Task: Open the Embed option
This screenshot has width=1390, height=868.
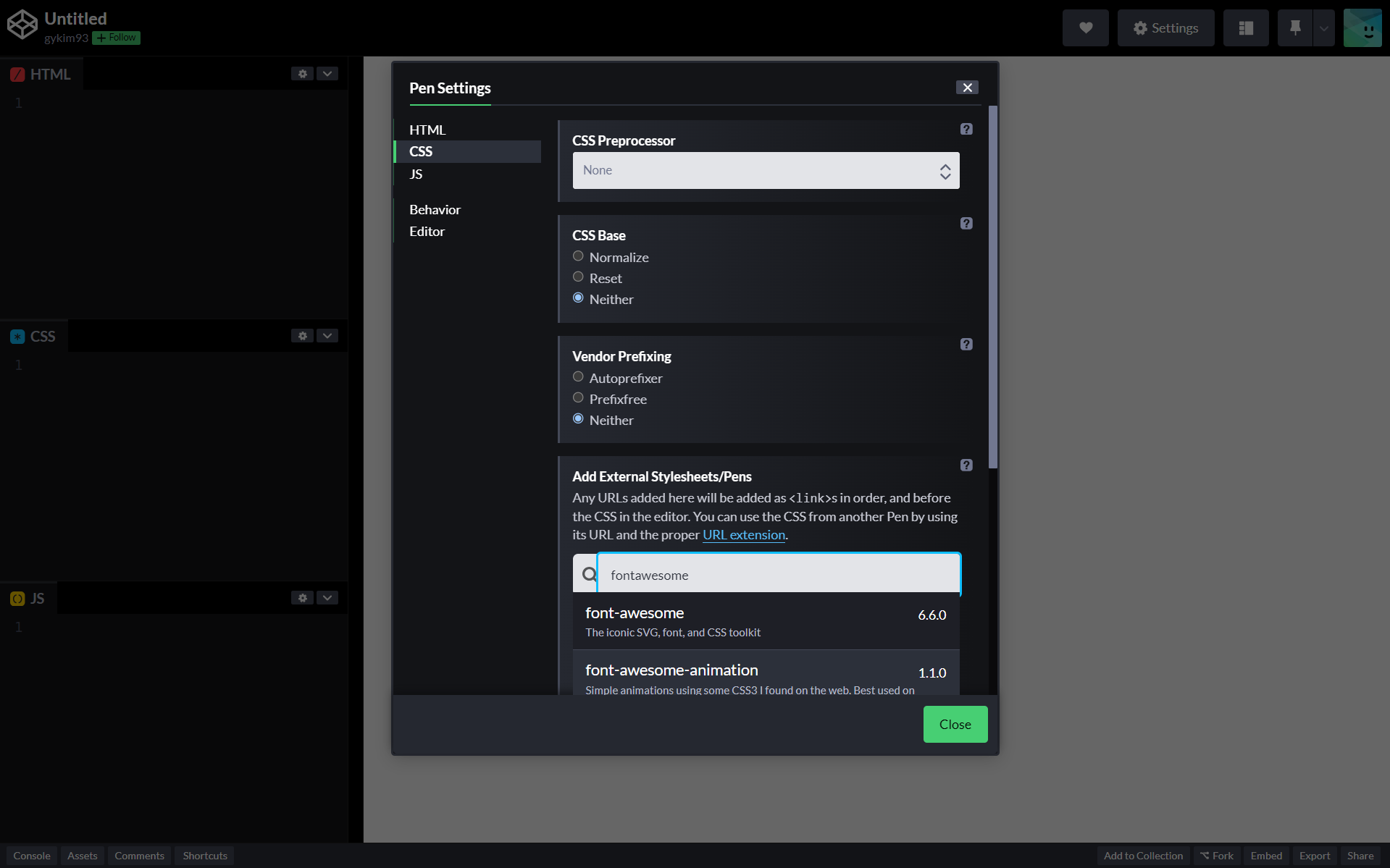Action: click(1266, 856)
